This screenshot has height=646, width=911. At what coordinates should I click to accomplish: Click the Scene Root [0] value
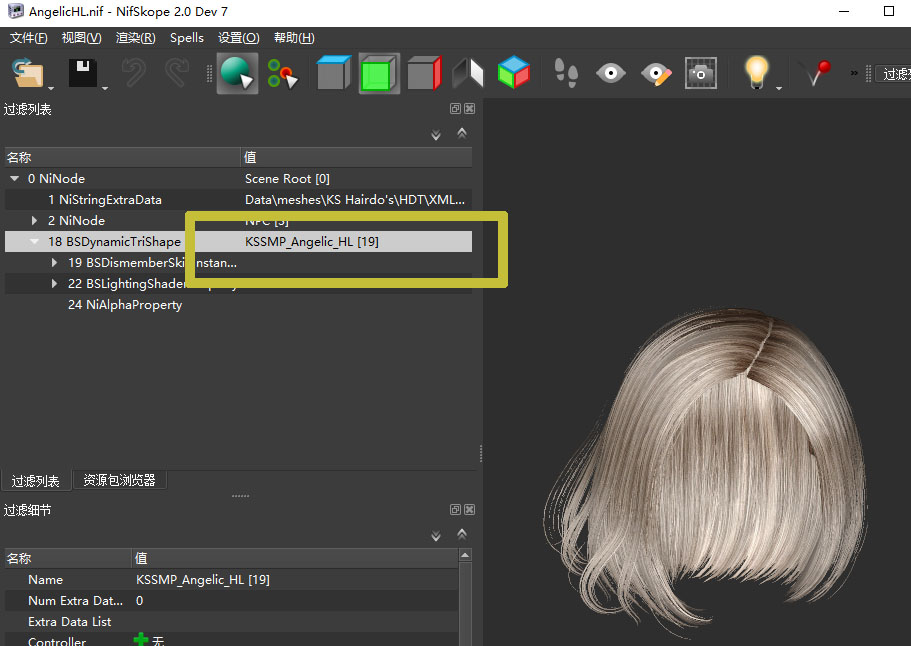tap(287, 178)
